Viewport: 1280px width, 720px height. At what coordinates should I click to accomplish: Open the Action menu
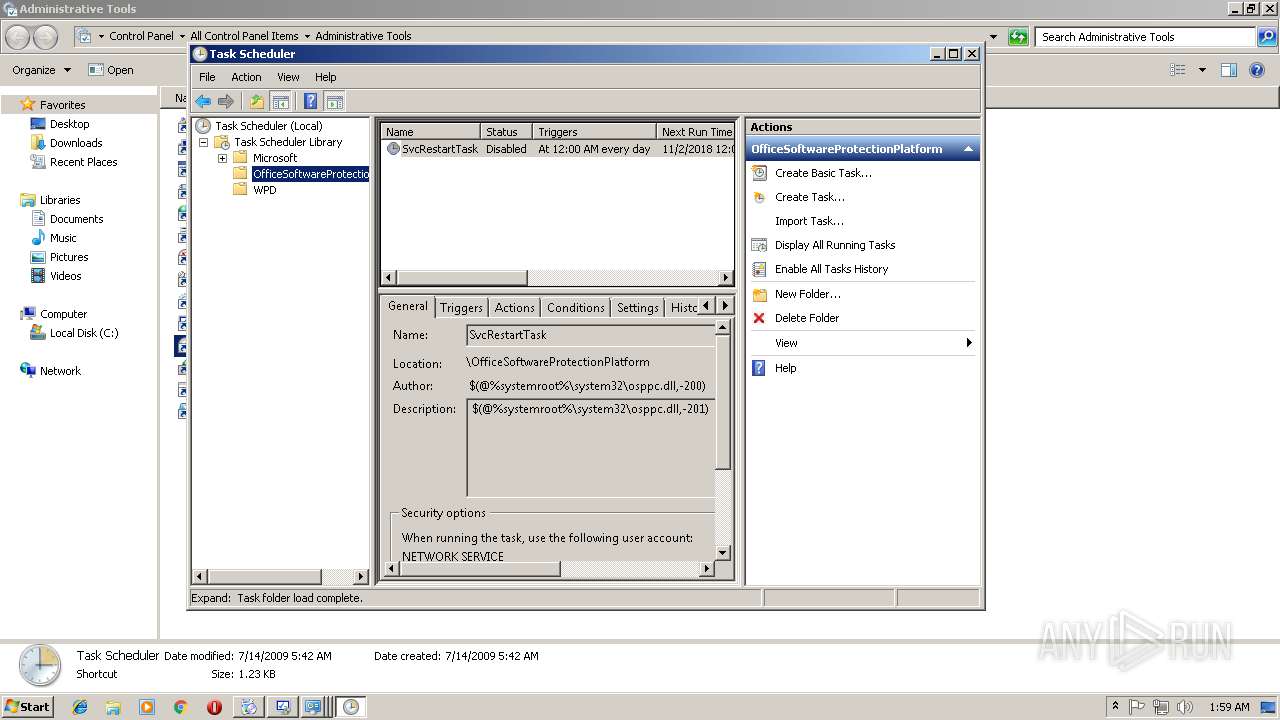click(246, 77)
